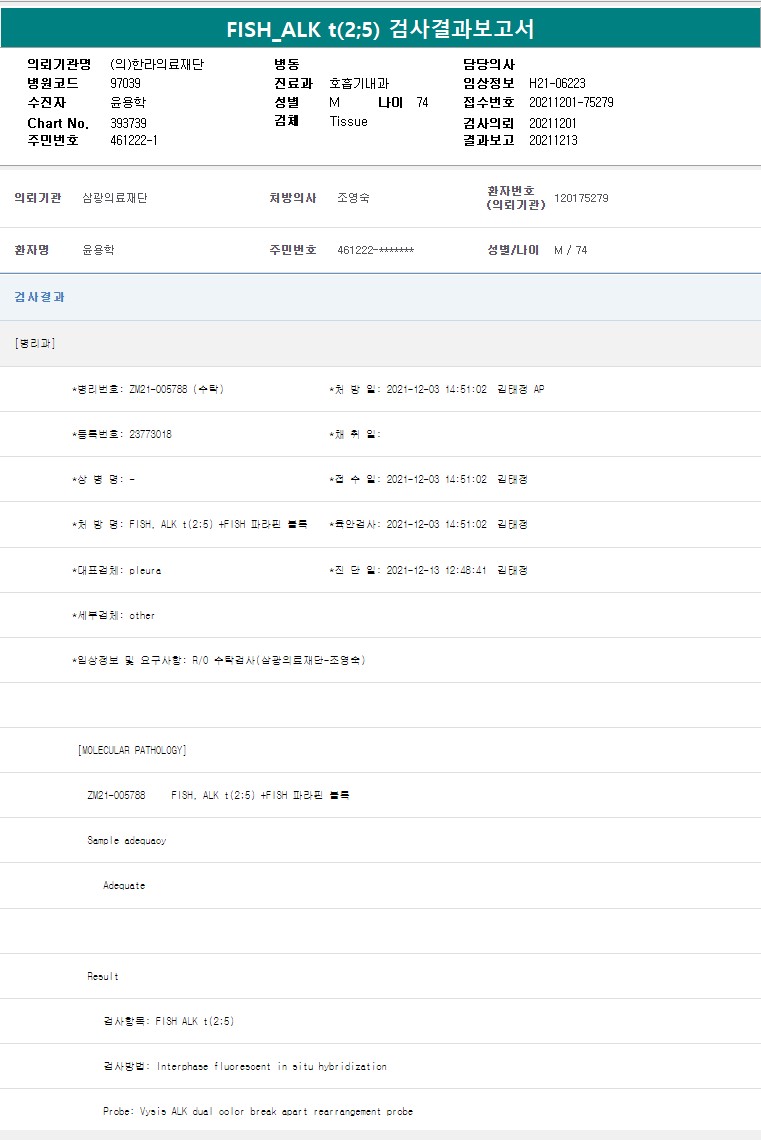Click the 환자번호 value 120175279
The height and width of the screenshot is (1140, 761).
click(x=581, y=199)
